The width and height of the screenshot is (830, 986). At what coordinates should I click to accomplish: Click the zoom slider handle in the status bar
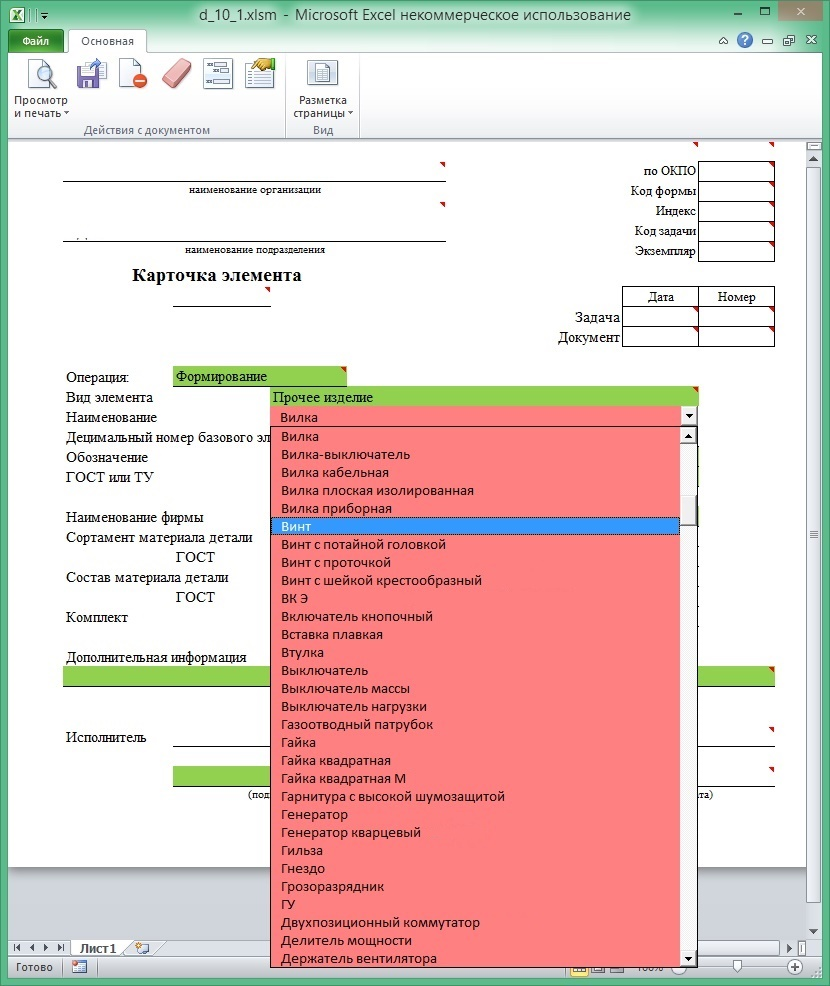pyautogui.click(x=738, y=966)
